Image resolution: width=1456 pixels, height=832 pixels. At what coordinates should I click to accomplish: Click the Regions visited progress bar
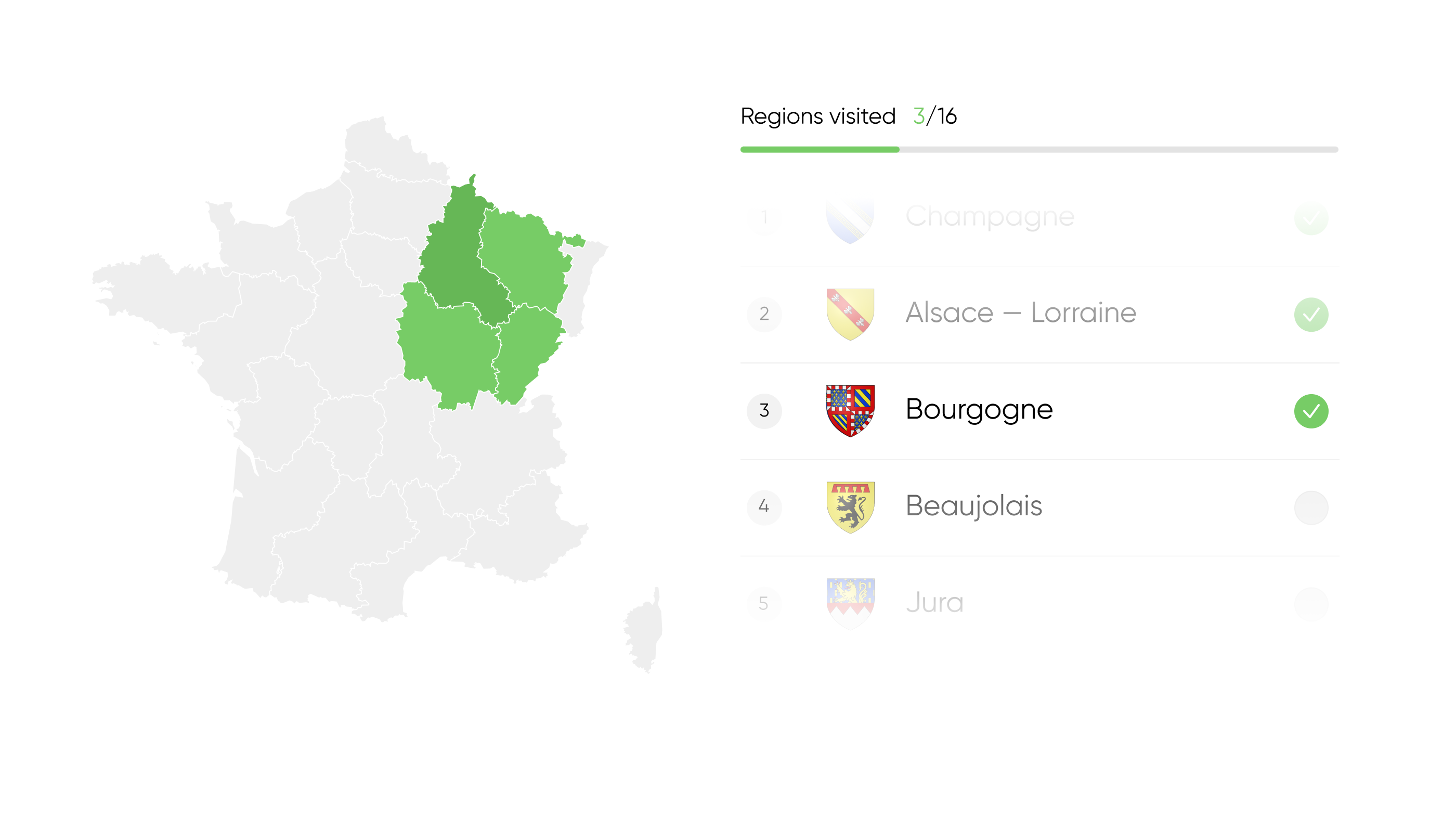[1039, 150]
